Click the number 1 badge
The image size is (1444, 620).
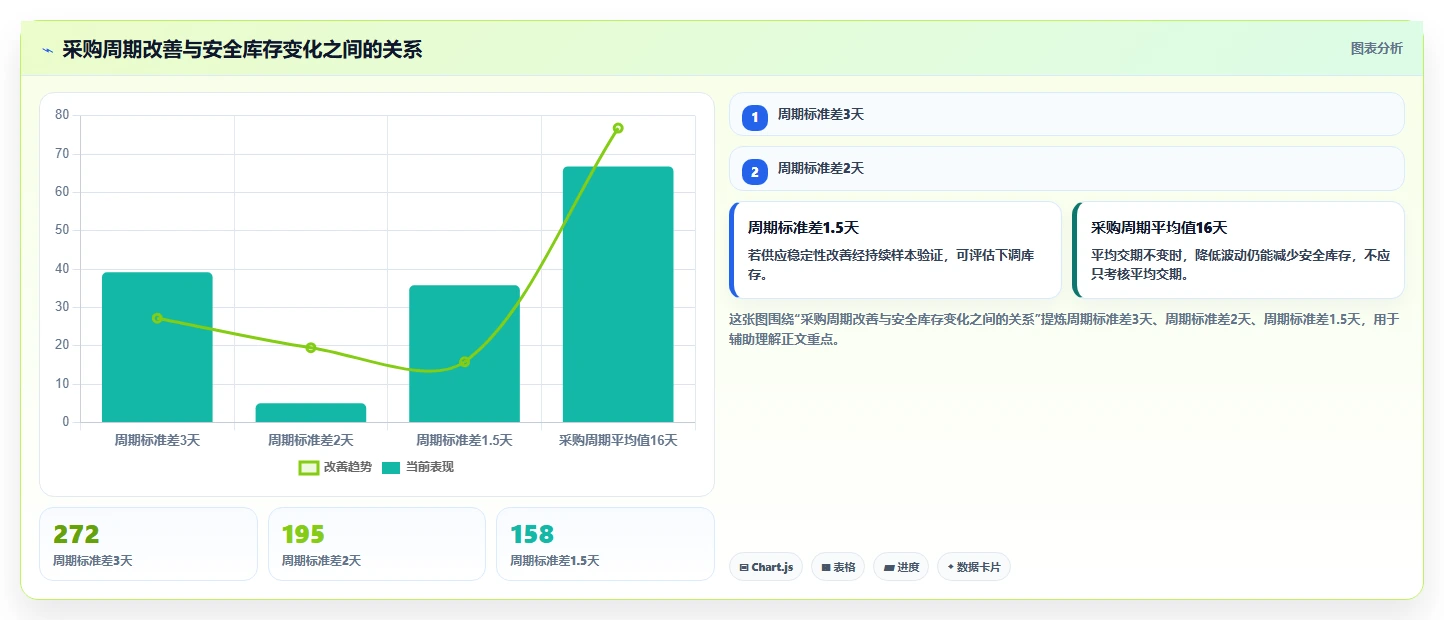755,118
